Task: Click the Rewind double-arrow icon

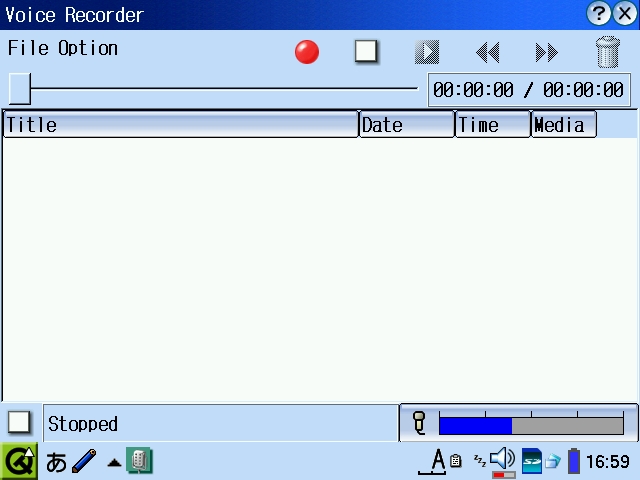Action: 487,52
